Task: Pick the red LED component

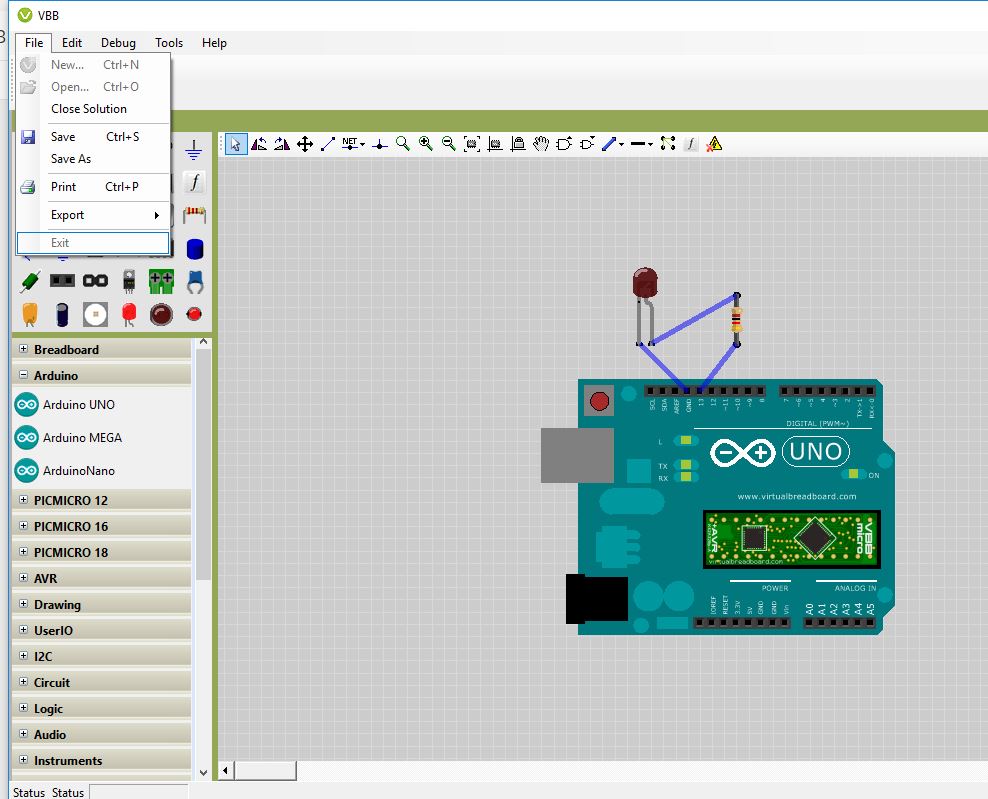Action: point(127,315)
